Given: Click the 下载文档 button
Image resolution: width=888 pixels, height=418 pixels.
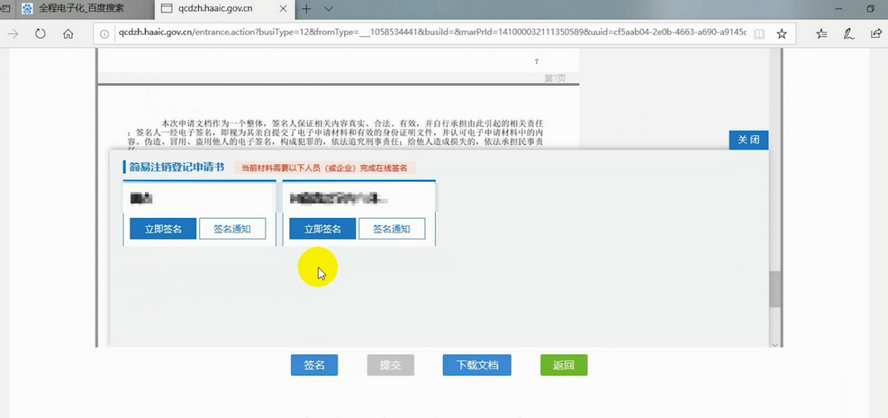Looking at the screenshot, I should (477, 365).
